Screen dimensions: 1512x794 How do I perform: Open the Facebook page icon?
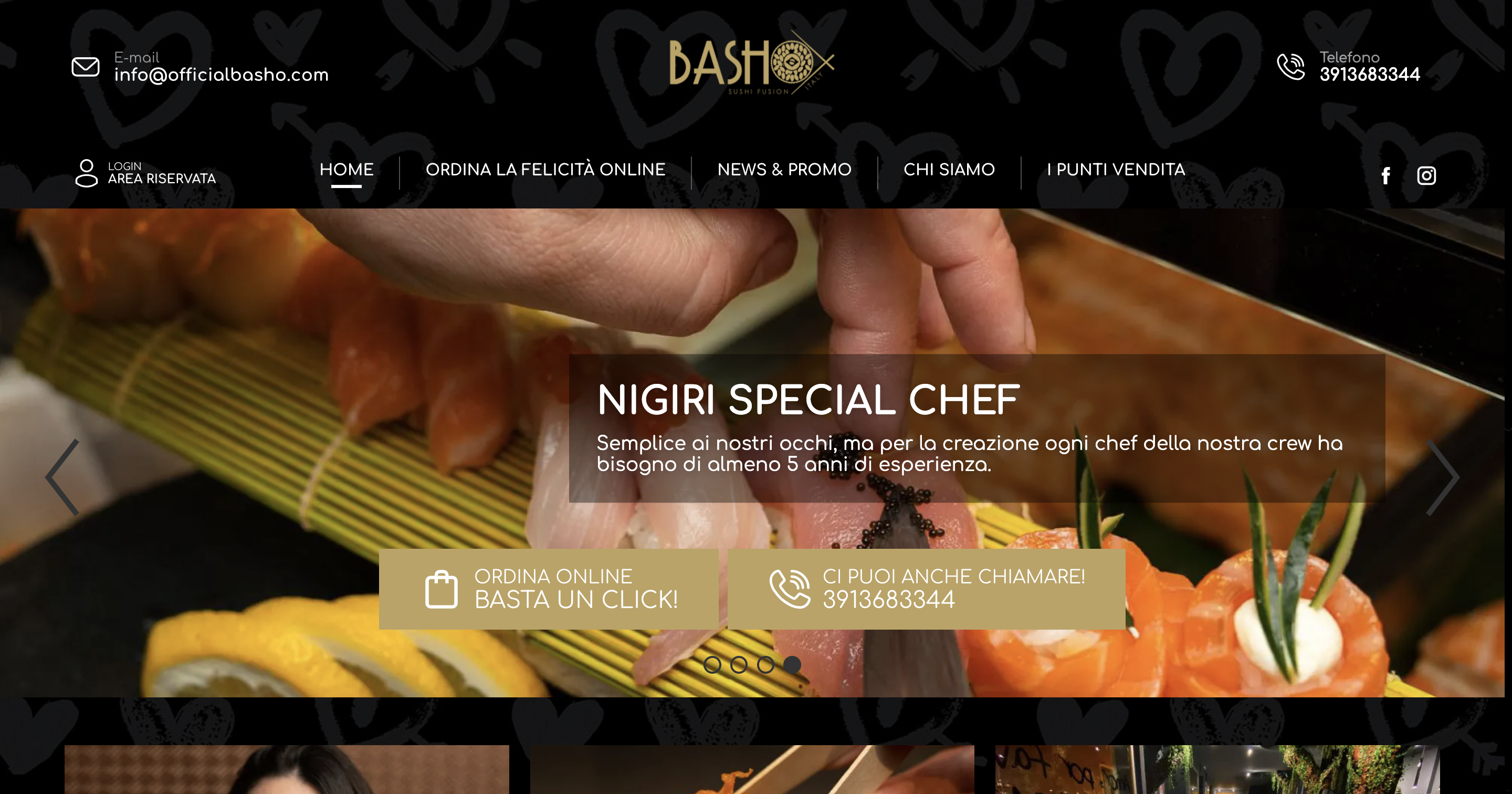click(1386, 175)
